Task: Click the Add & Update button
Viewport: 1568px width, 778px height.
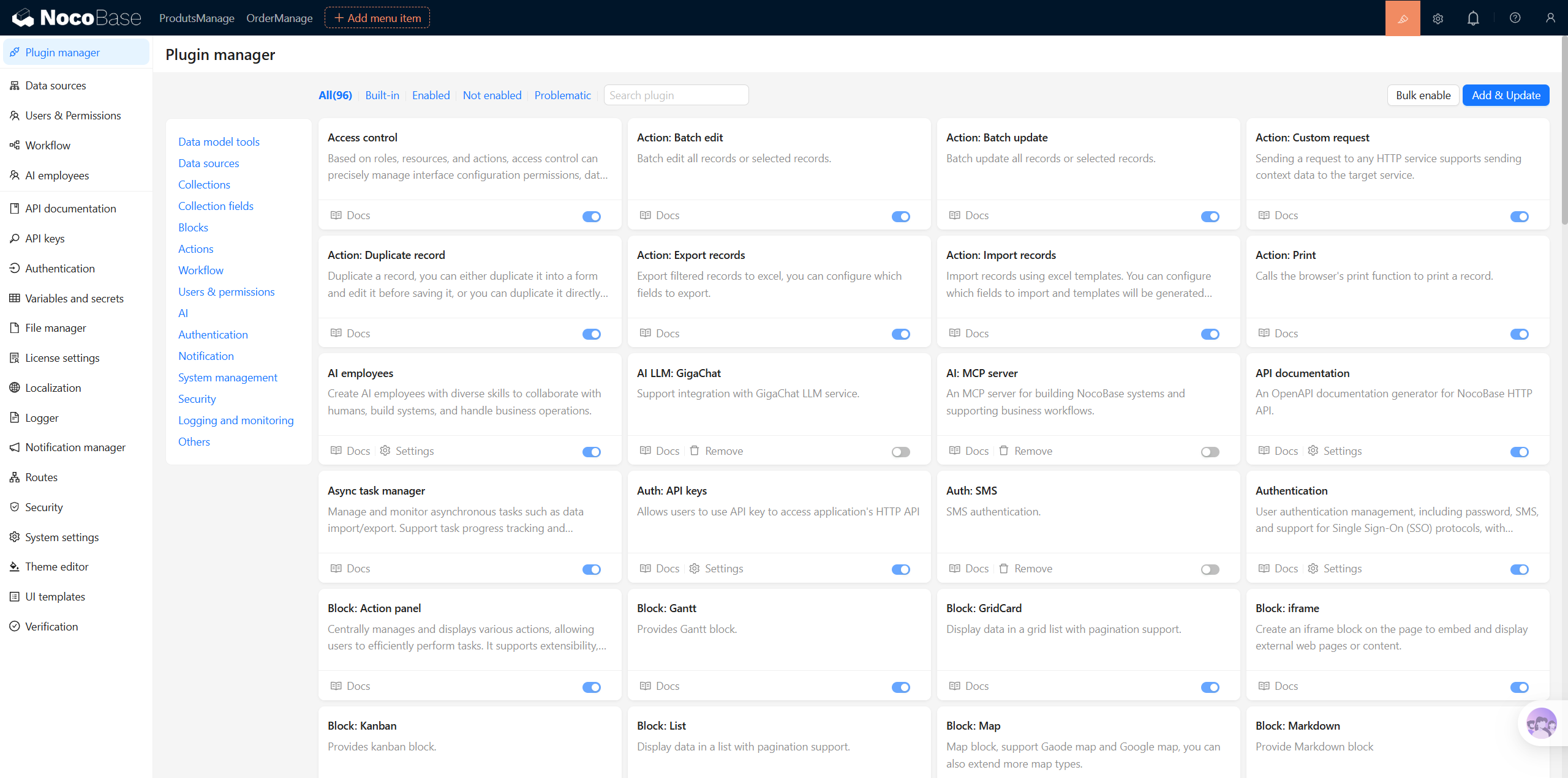Action: point(1506,95)
